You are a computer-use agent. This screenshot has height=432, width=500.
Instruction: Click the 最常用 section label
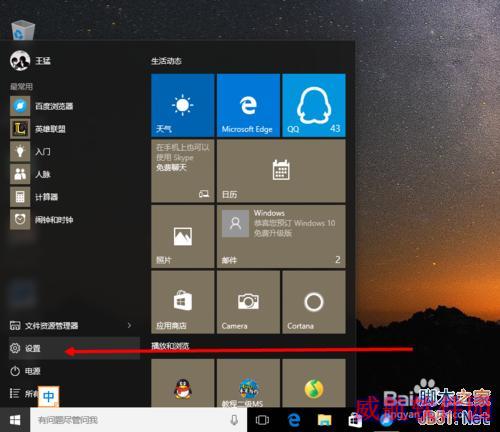coord(21,87)
